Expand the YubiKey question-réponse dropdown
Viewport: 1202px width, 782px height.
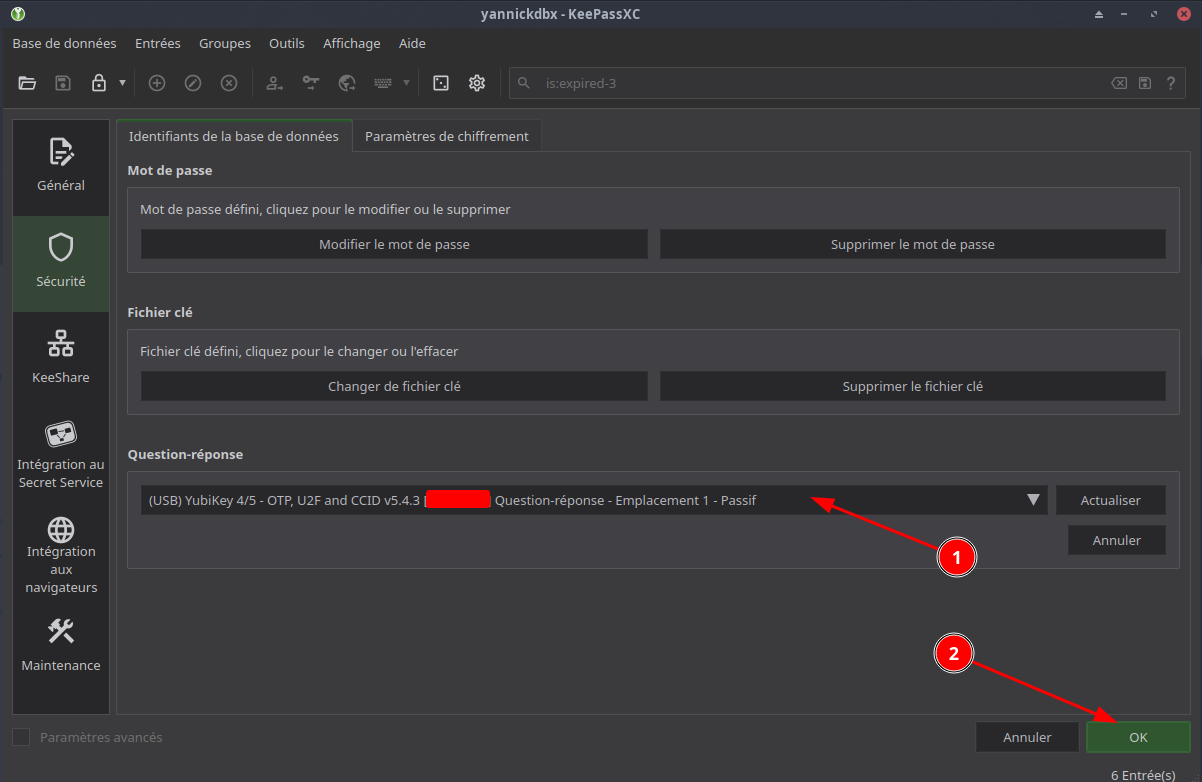pyautogui.click(x=1033, y=500)
